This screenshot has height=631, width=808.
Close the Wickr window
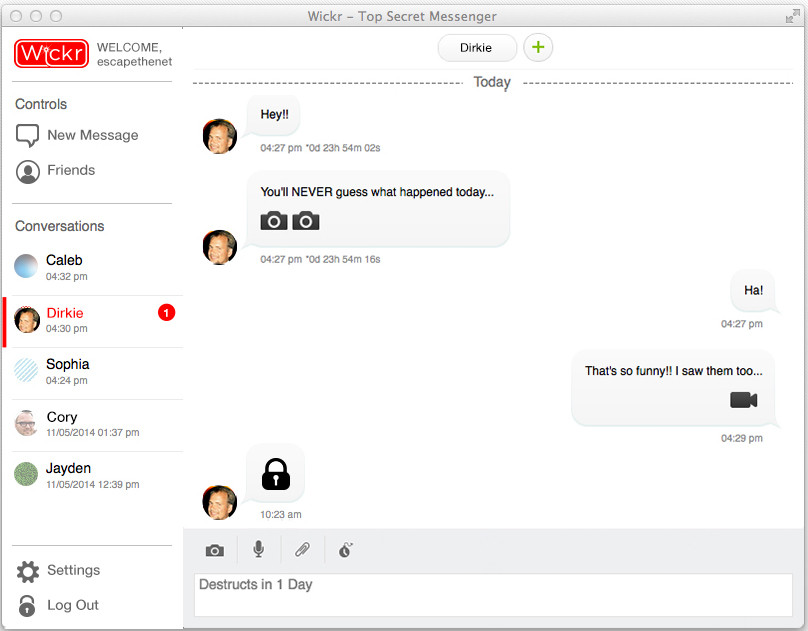(16, 16)
